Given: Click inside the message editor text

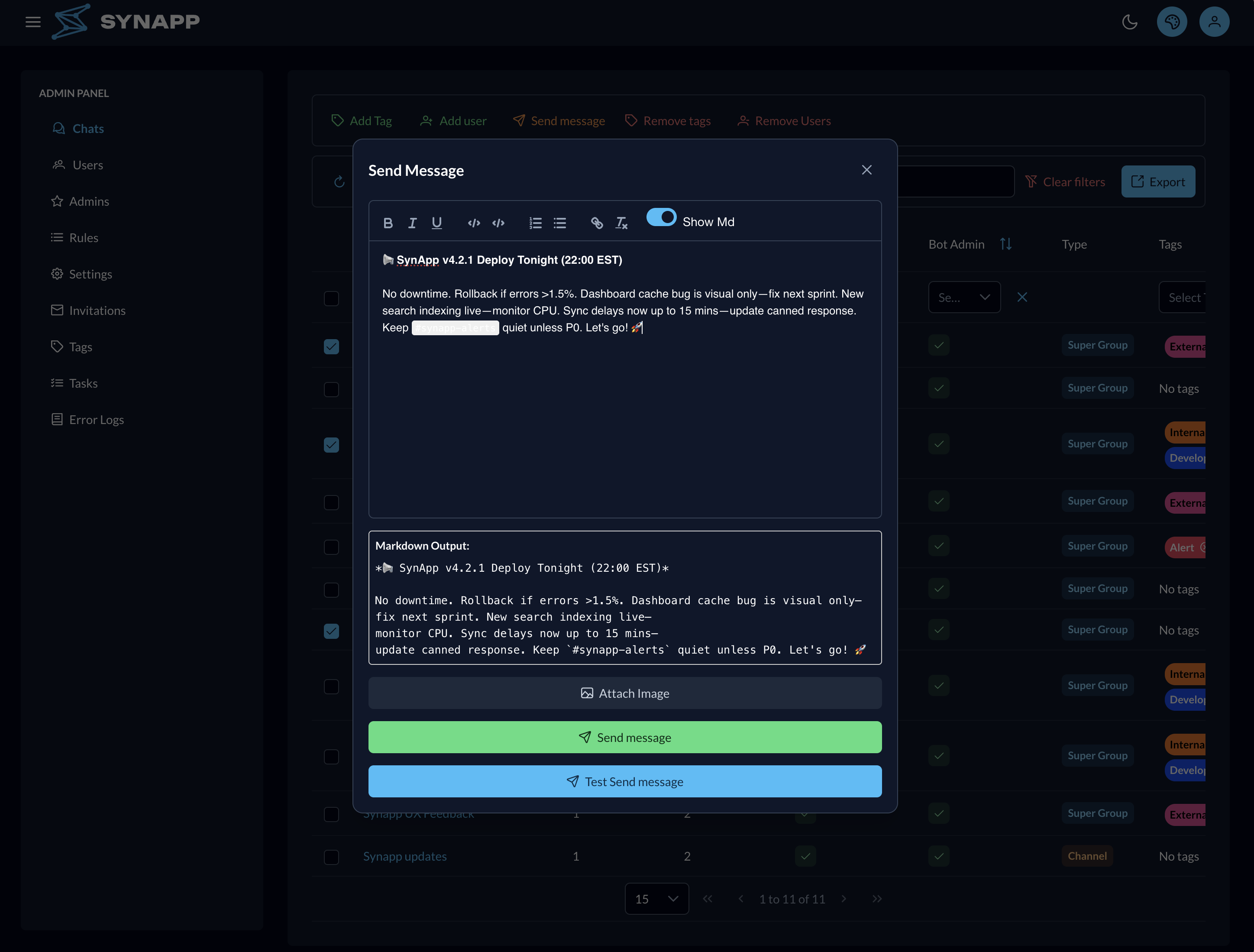Looking at the screenshot, I should click(625, 379).
